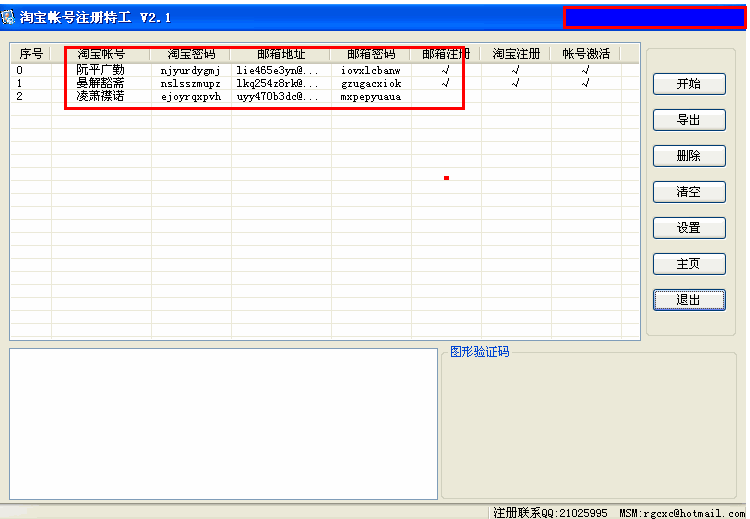Image resolution: width=750 pixels, height=519 pixels.
Task: Click status bar text 注册联系QQ:21025995
Action: tap(550, 513)
